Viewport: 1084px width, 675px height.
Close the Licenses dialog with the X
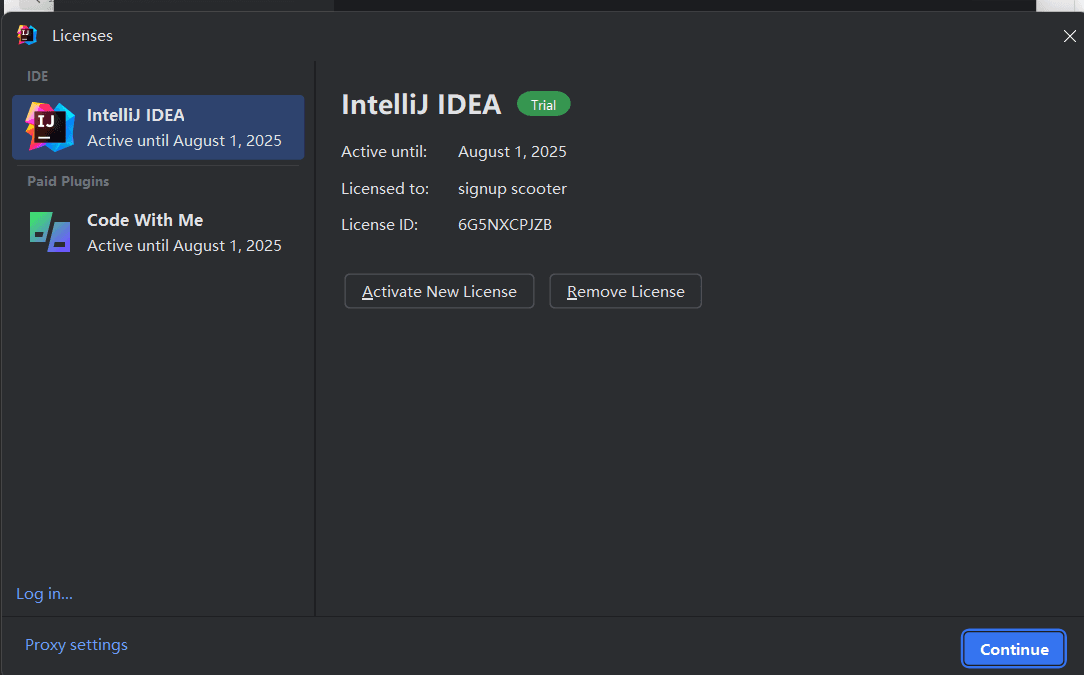(1069, 36)
